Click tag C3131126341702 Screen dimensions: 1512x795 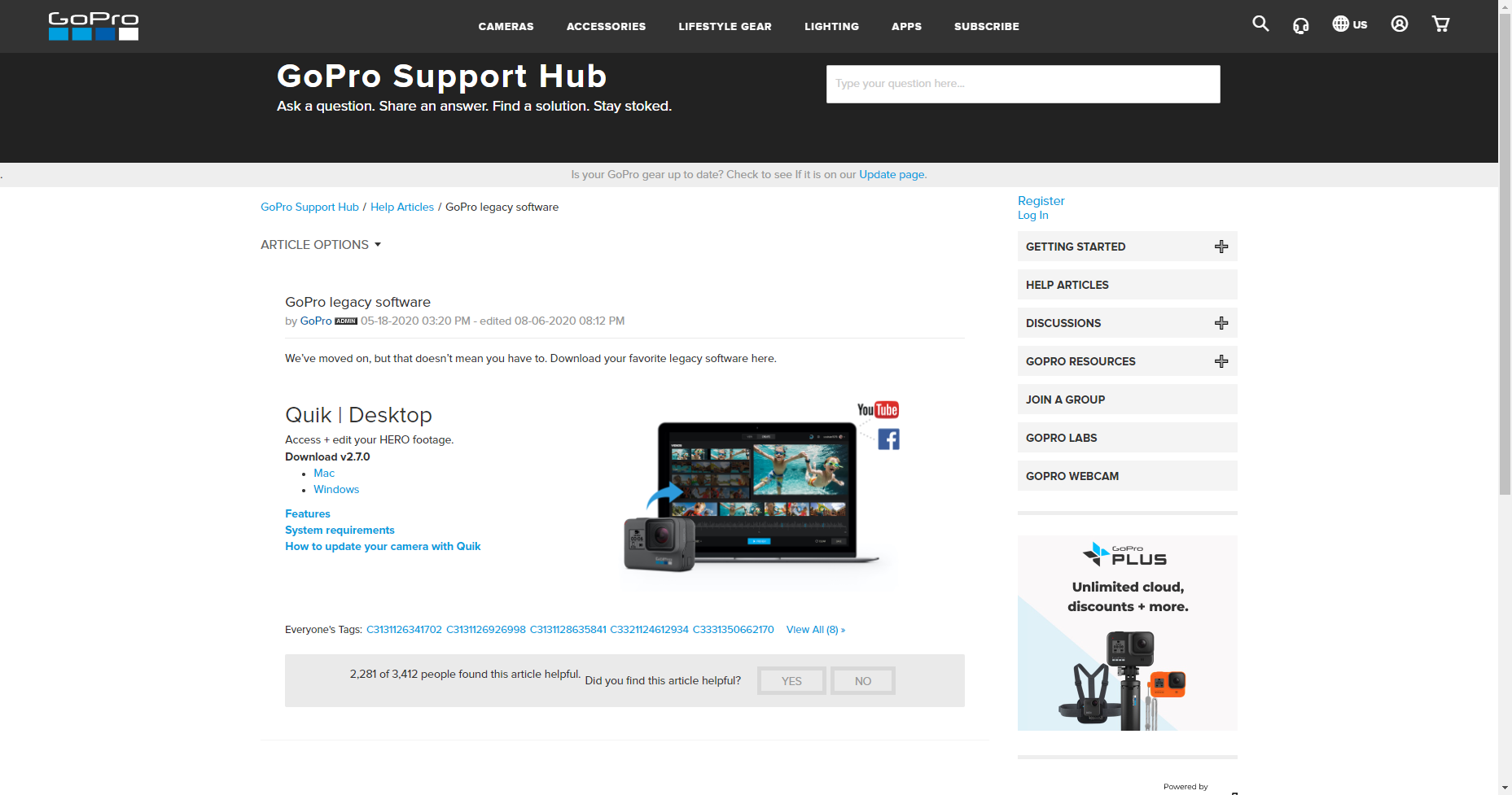point(404,630)
